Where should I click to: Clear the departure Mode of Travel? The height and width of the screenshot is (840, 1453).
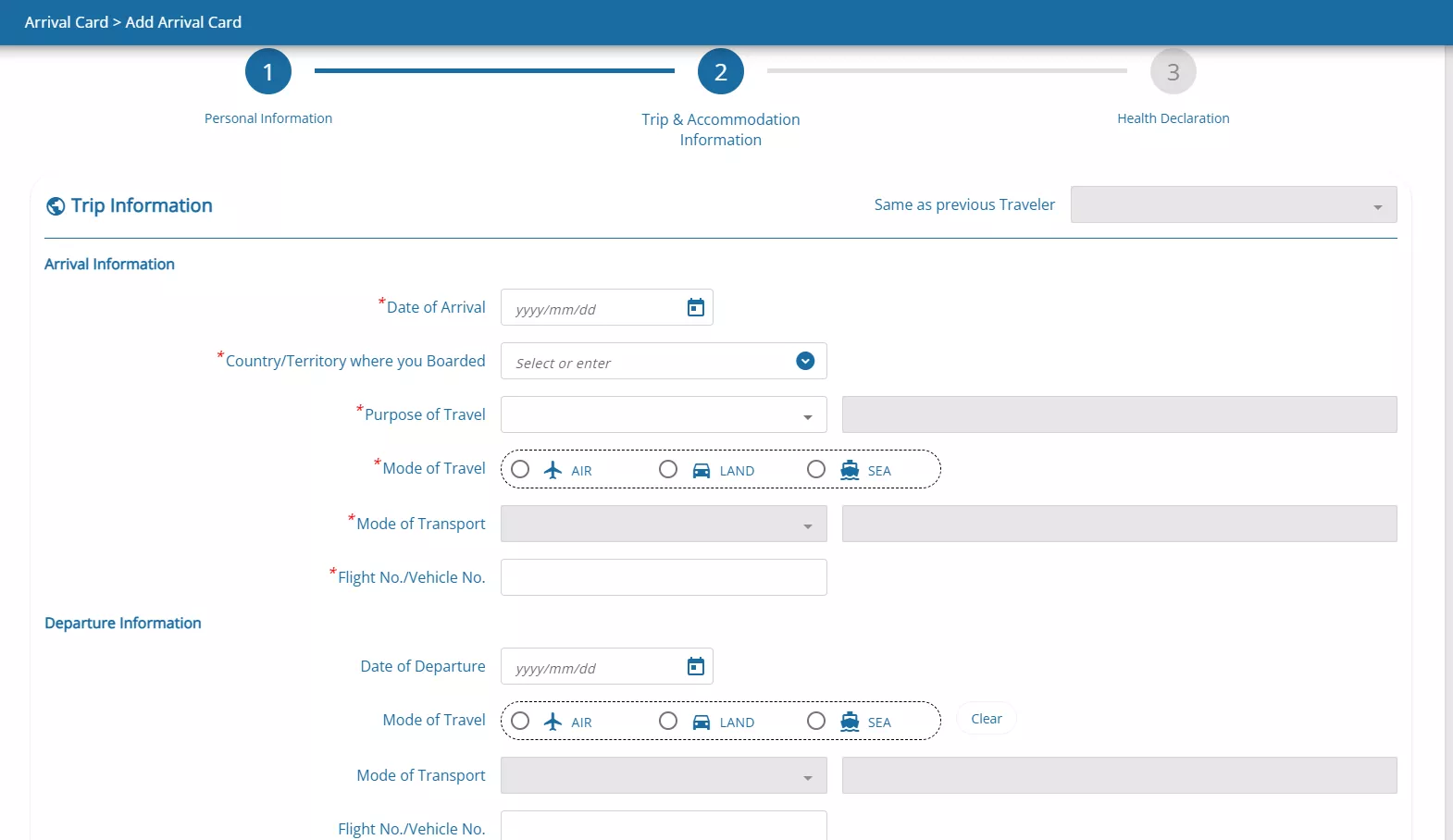pyautogui.click(x=986, y=719)
